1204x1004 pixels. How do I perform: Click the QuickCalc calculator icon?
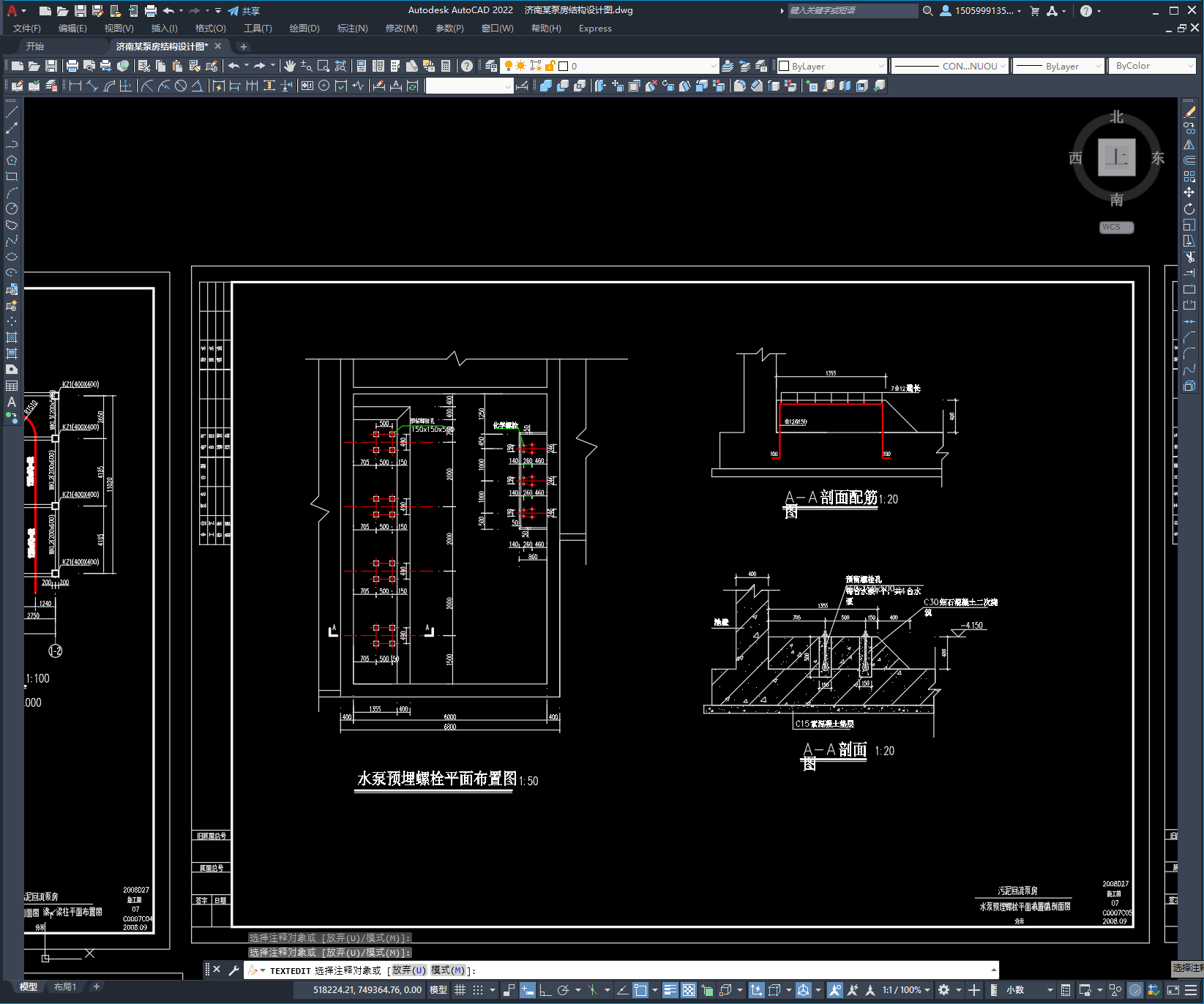[x=446, y=66]
